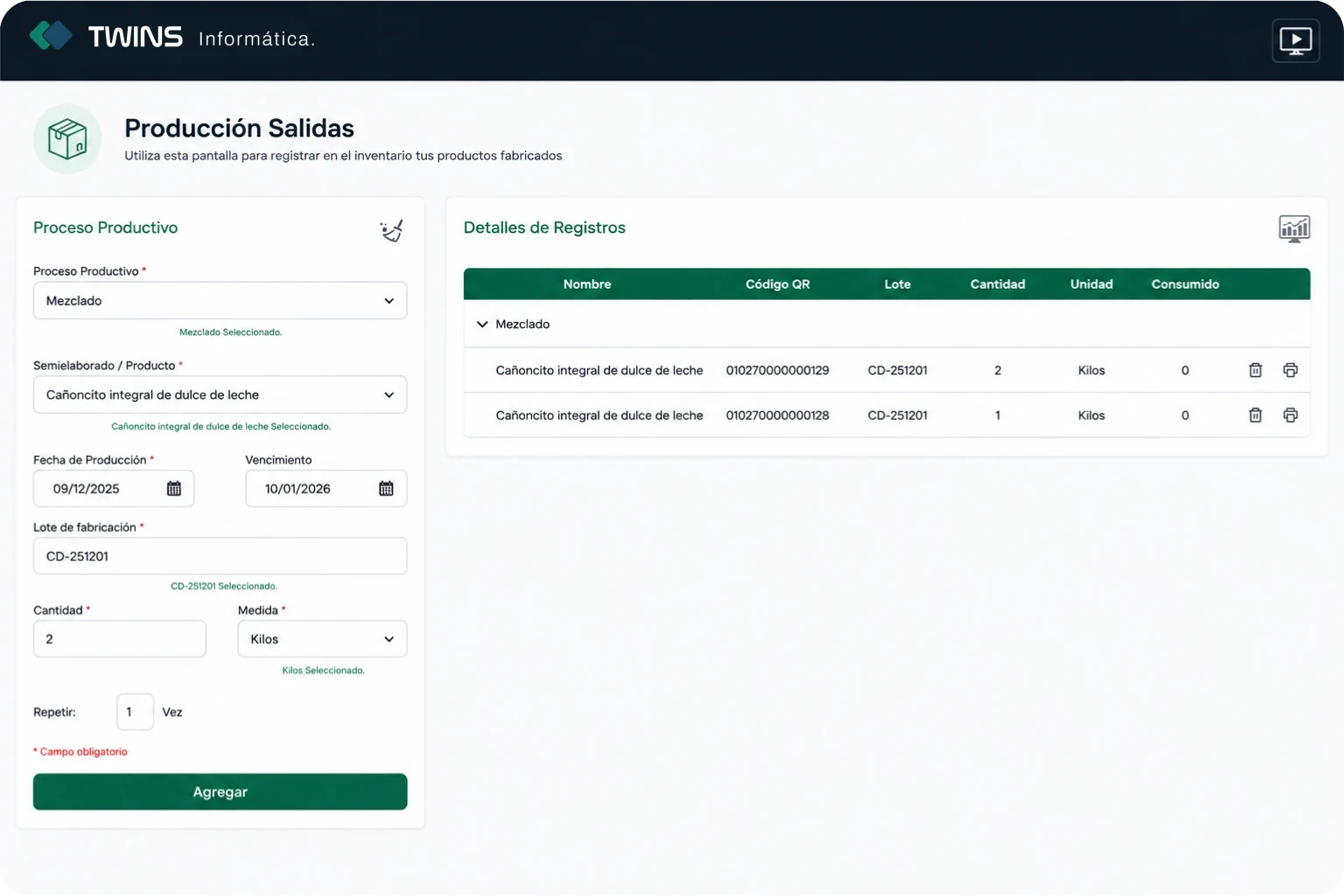Click the product name in row 010270000000129

(x=599, y=370)
